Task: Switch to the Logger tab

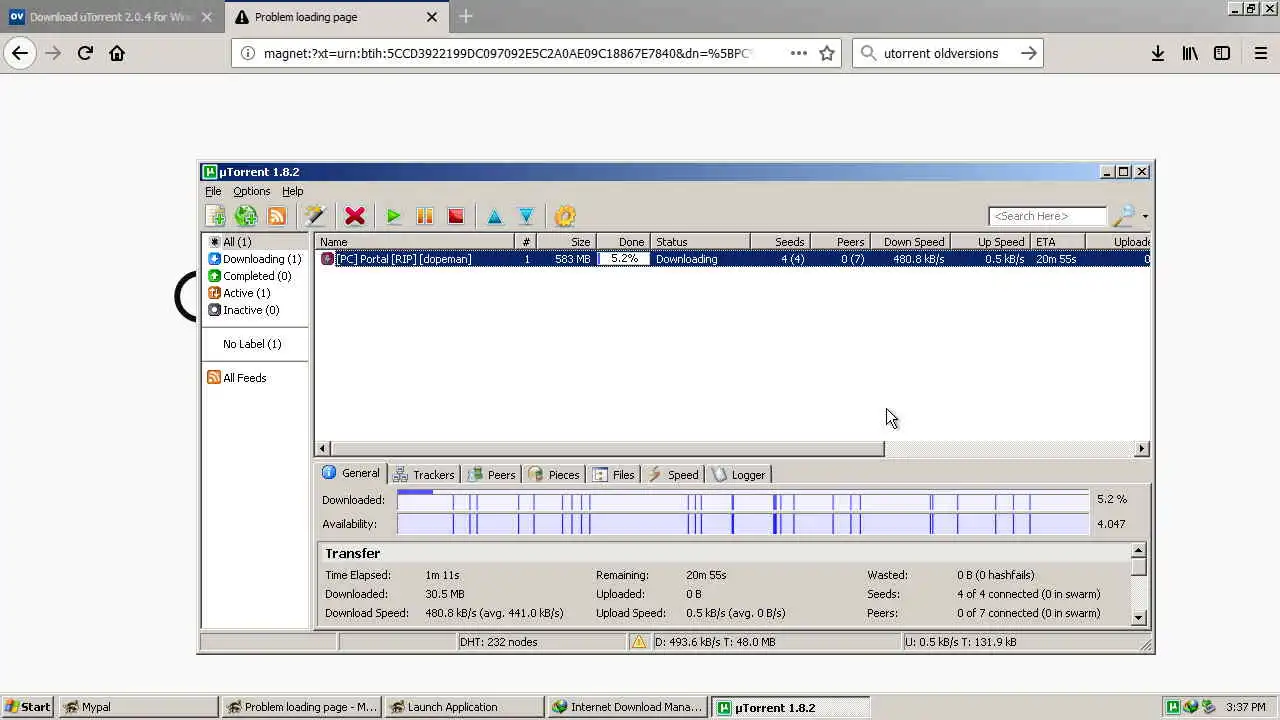Action: point(738,475)
